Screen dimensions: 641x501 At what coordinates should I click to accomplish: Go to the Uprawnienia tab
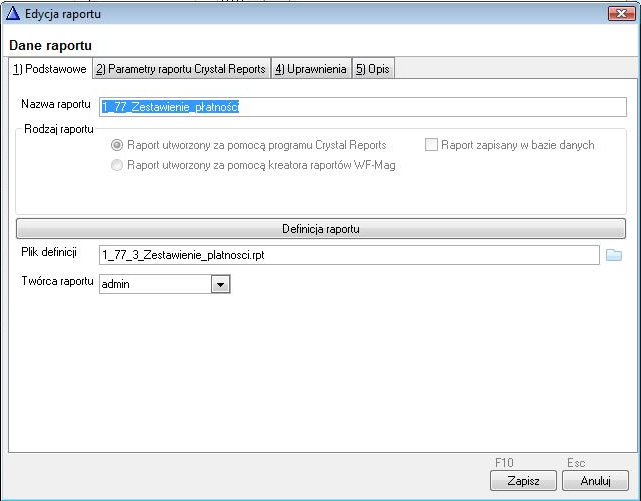310,69
